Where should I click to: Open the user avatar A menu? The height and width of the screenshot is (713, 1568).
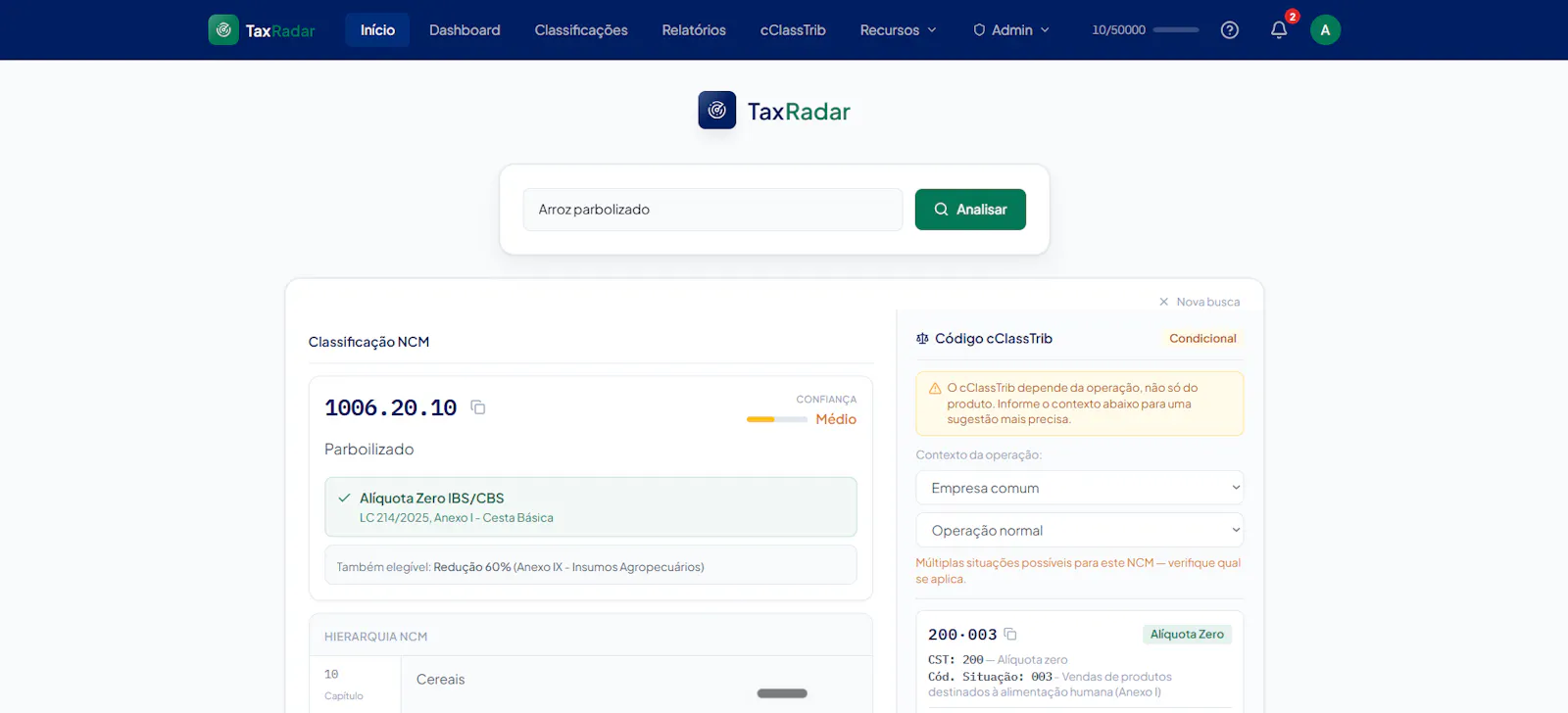point(1325,30)
